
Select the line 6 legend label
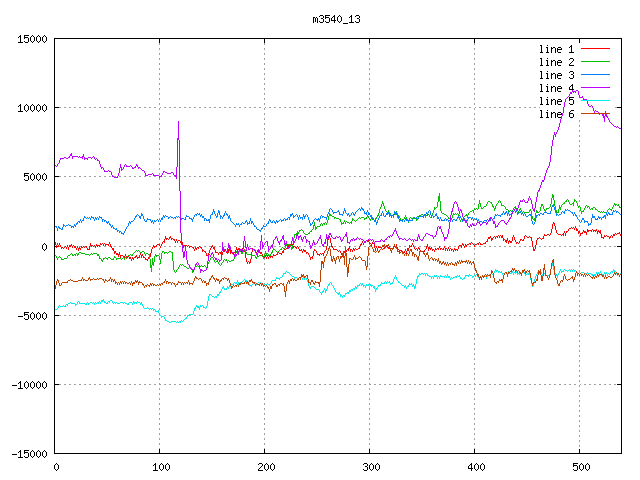pyautogui.click(x=556, y=114)
